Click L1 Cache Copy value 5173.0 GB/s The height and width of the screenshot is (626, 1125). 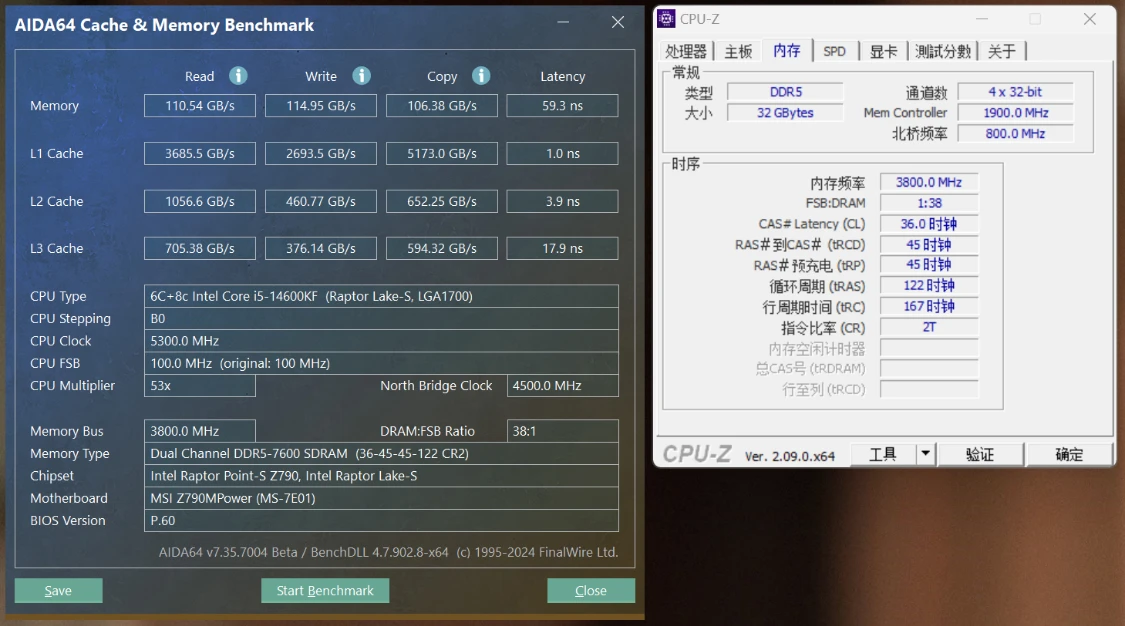(x=442, y=153)
